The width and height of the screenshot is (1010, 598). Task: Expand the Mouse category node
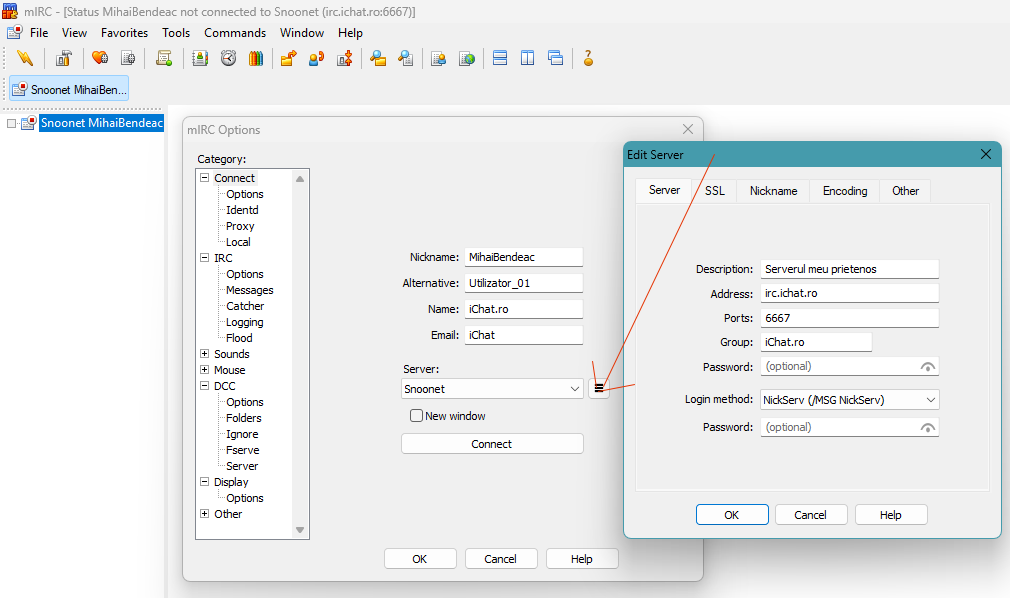pos(204,369)
